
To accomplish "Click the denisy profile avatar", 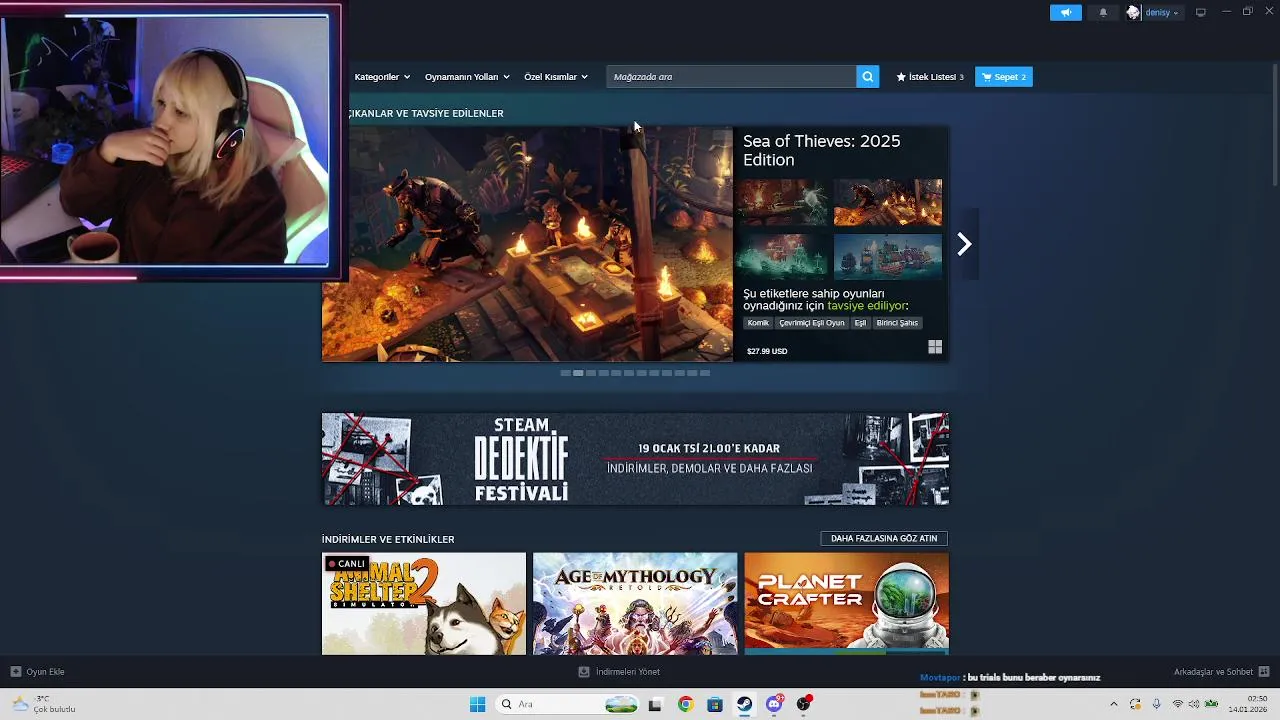I will [1133, 12].
